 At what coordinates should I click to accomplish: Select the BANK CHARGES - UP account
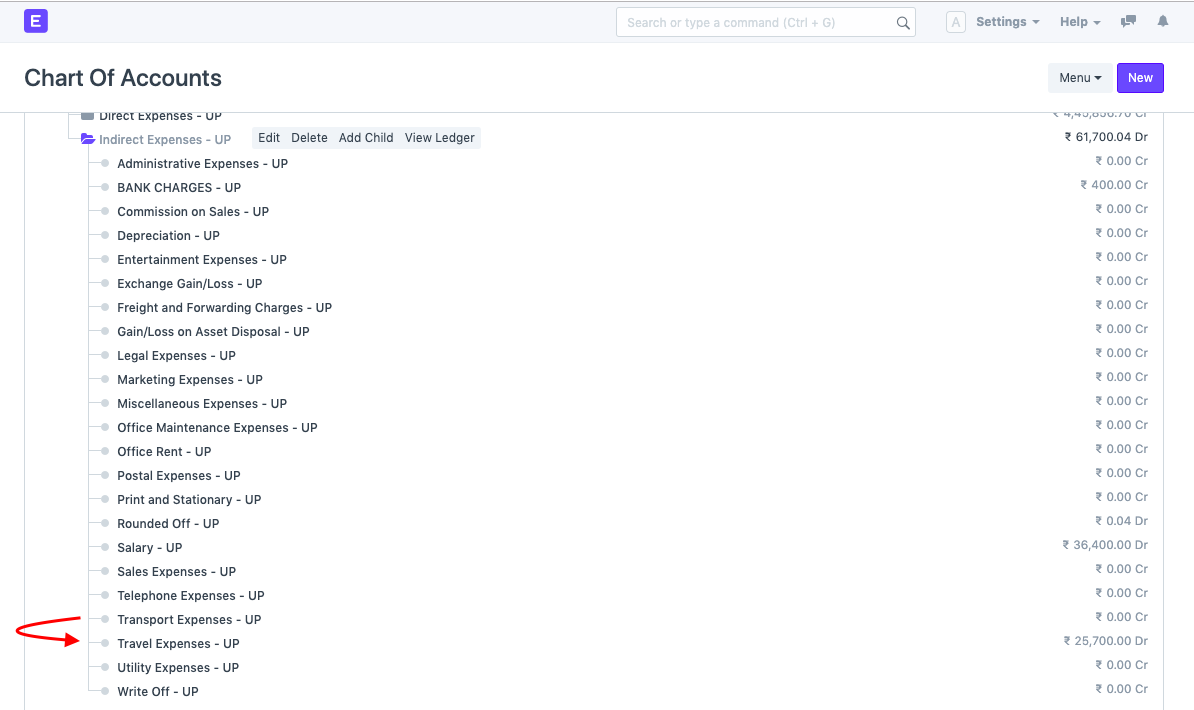click(179, 187)
